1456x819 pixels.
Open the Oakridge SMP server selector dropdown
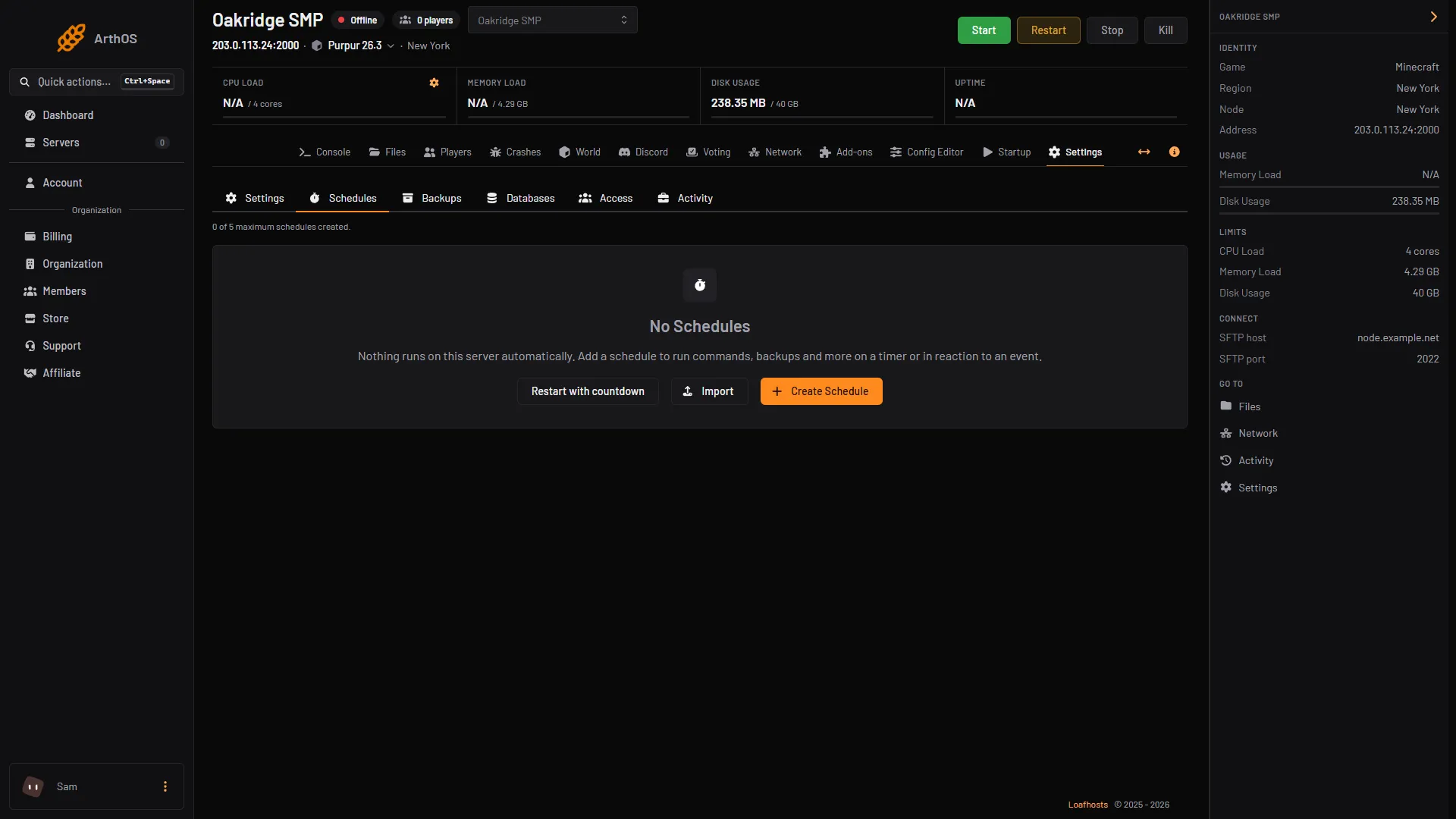[552, 20]
